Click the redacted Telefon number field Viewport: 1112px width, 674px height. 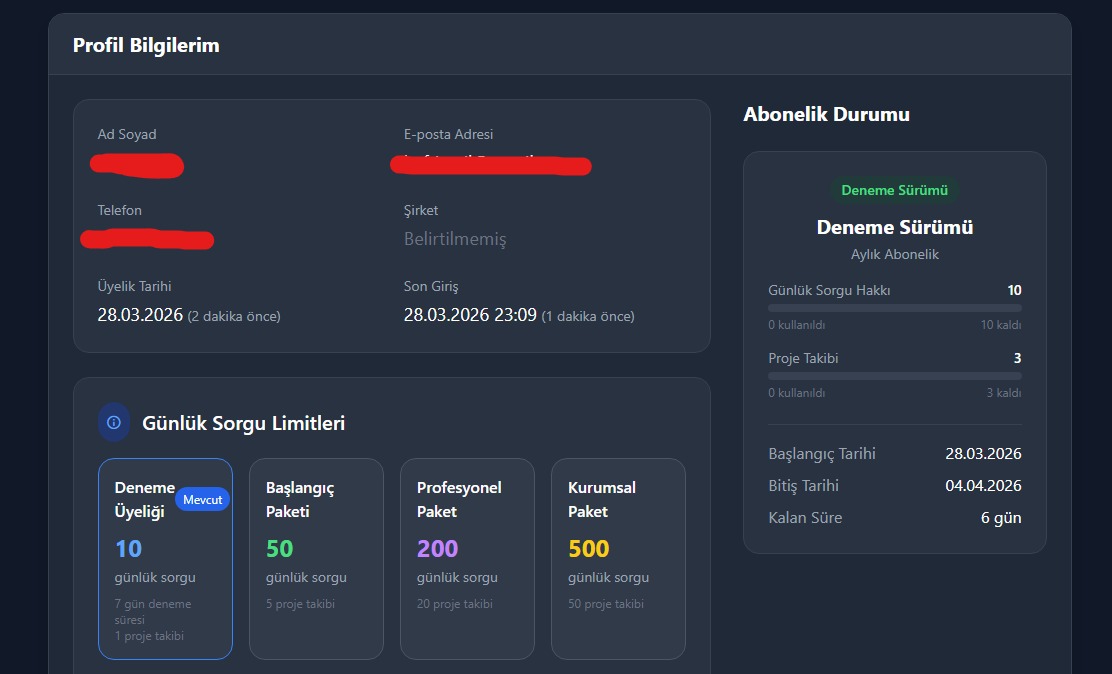pos(148,239)
